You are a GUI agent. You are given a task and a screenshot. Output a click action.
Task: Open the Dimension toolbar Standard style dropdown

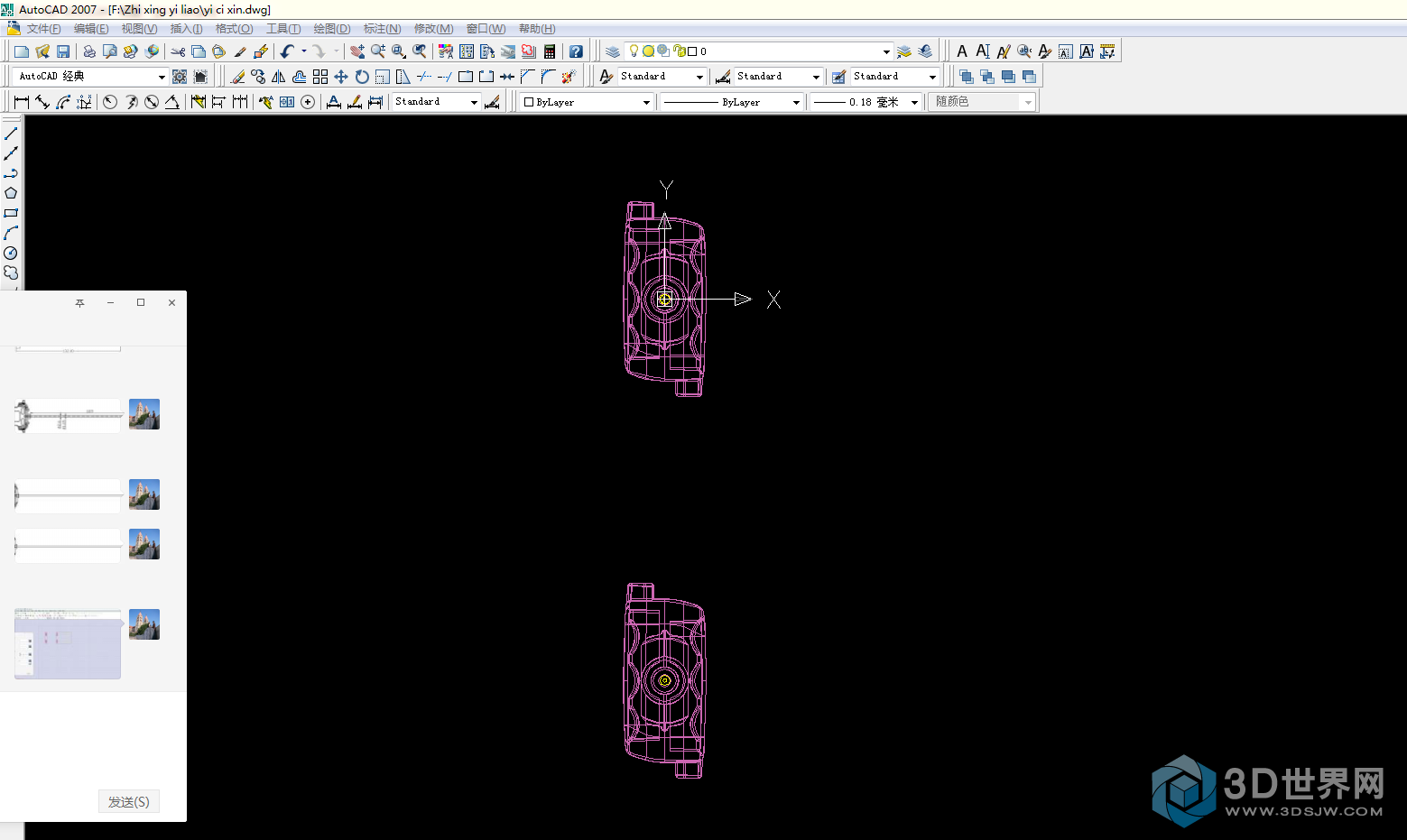point(474,102)
